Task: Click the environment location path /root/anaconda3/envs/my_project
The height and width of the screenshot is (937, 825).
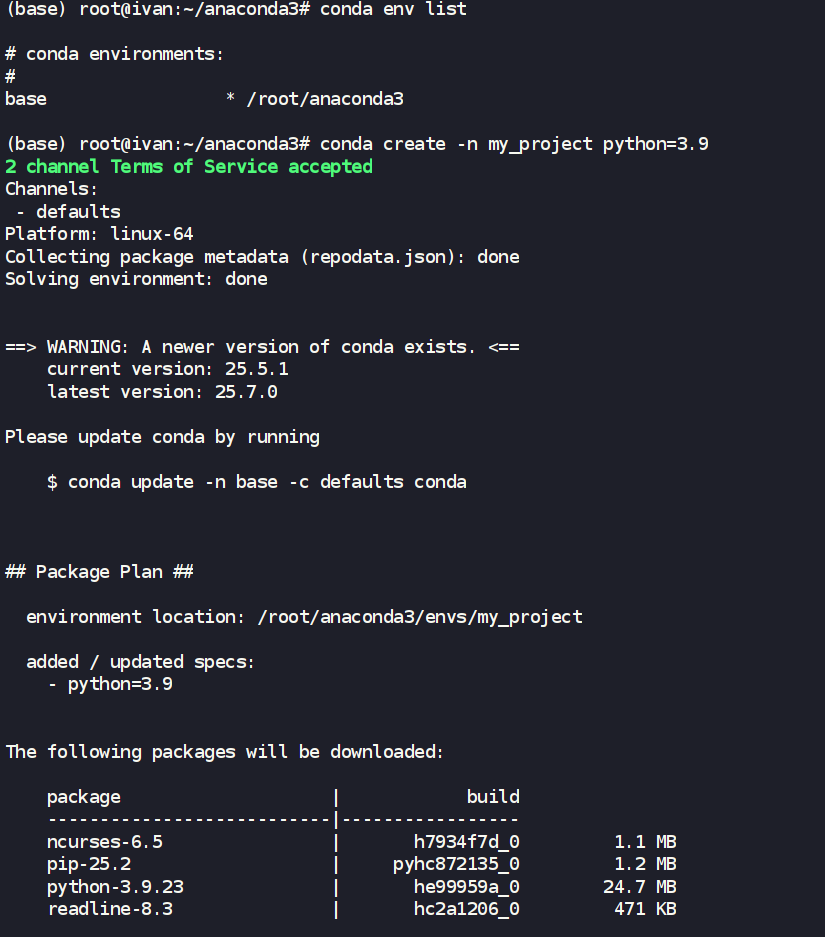Action: click(420, 617)
